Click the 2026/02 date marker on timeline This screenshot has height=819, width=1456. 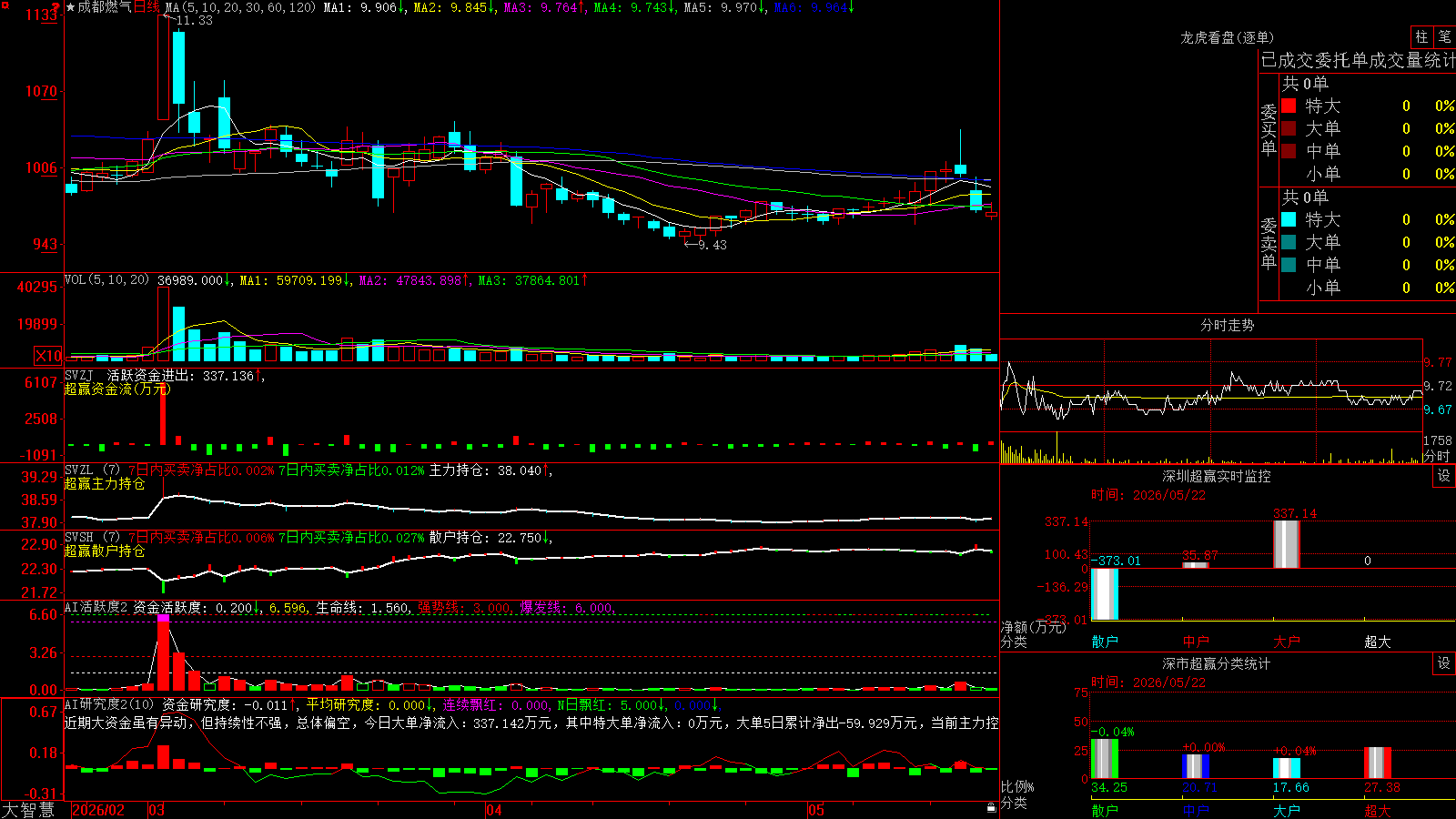98,810
